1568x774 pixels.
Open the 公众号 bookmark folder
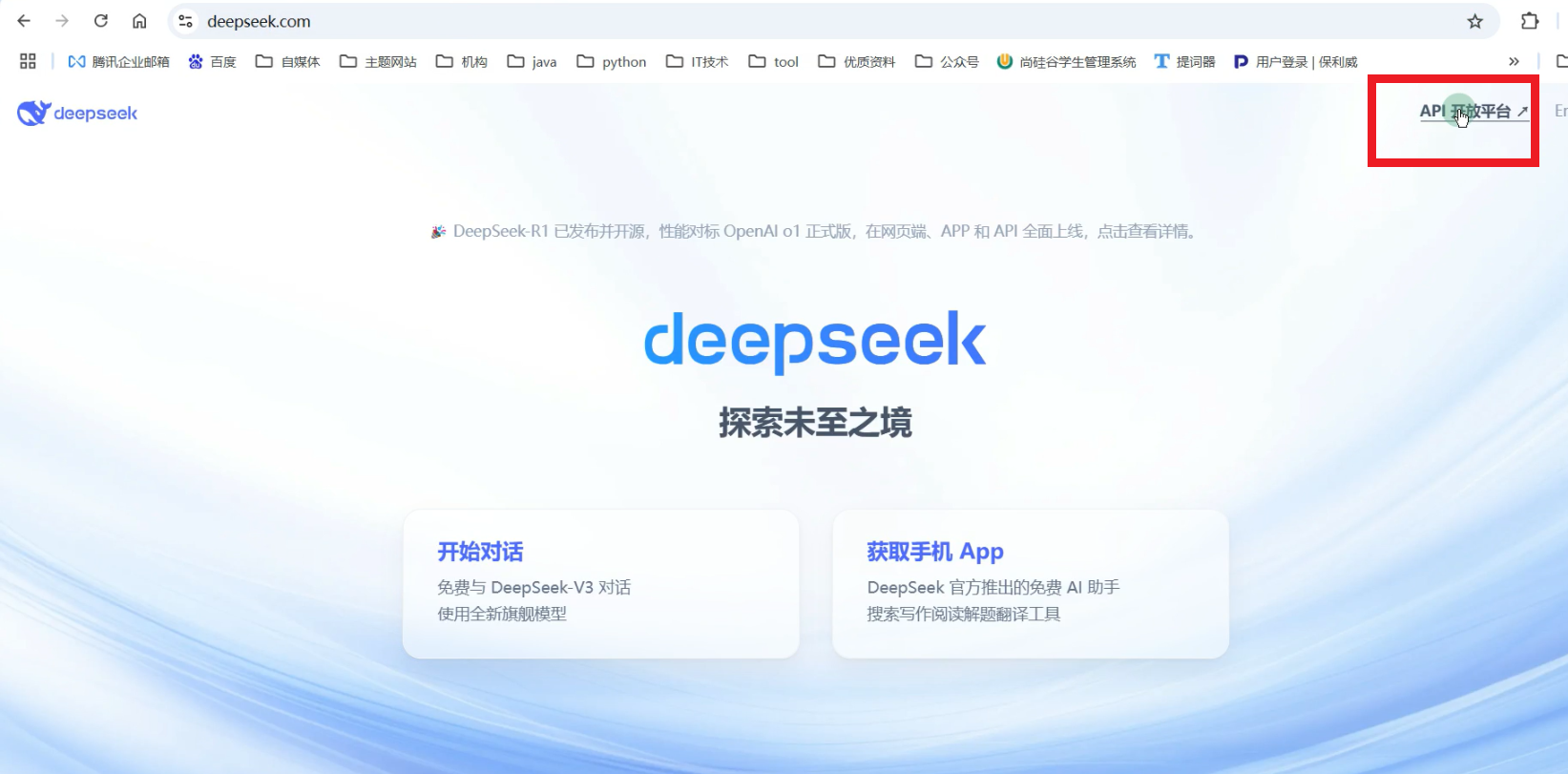(x=947, y=61)
